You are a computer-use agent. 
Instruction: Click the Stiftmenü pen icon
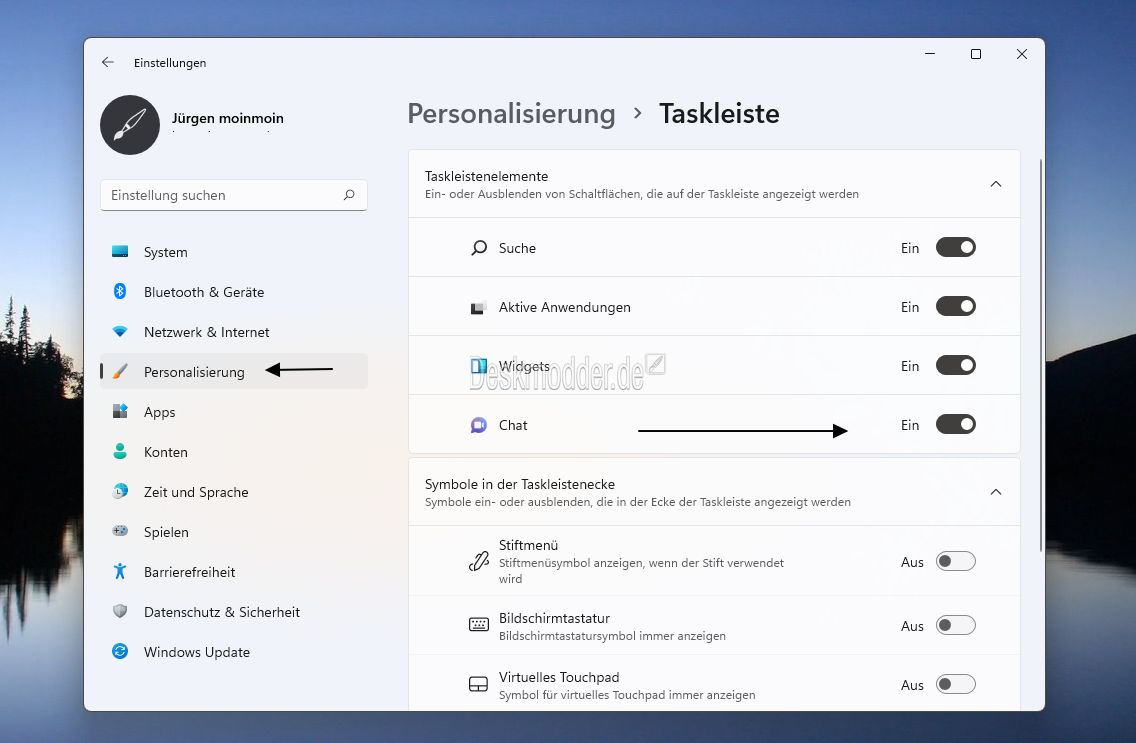(x=479, y=561)
